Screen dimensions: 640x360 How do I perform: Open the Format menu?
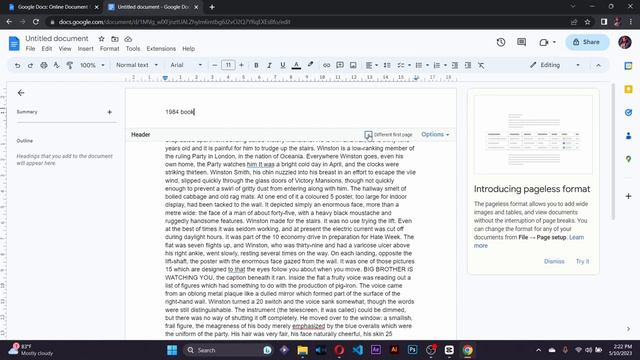tap(109, 49)
